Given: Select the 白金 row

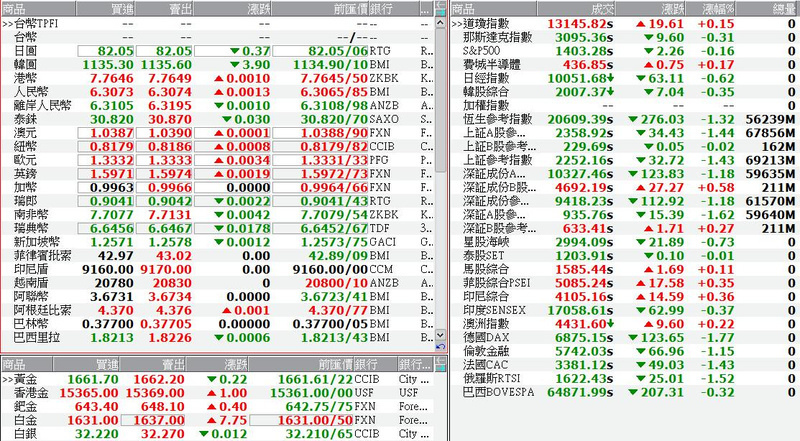Looking at the screenshot, I should click(217, 420).
